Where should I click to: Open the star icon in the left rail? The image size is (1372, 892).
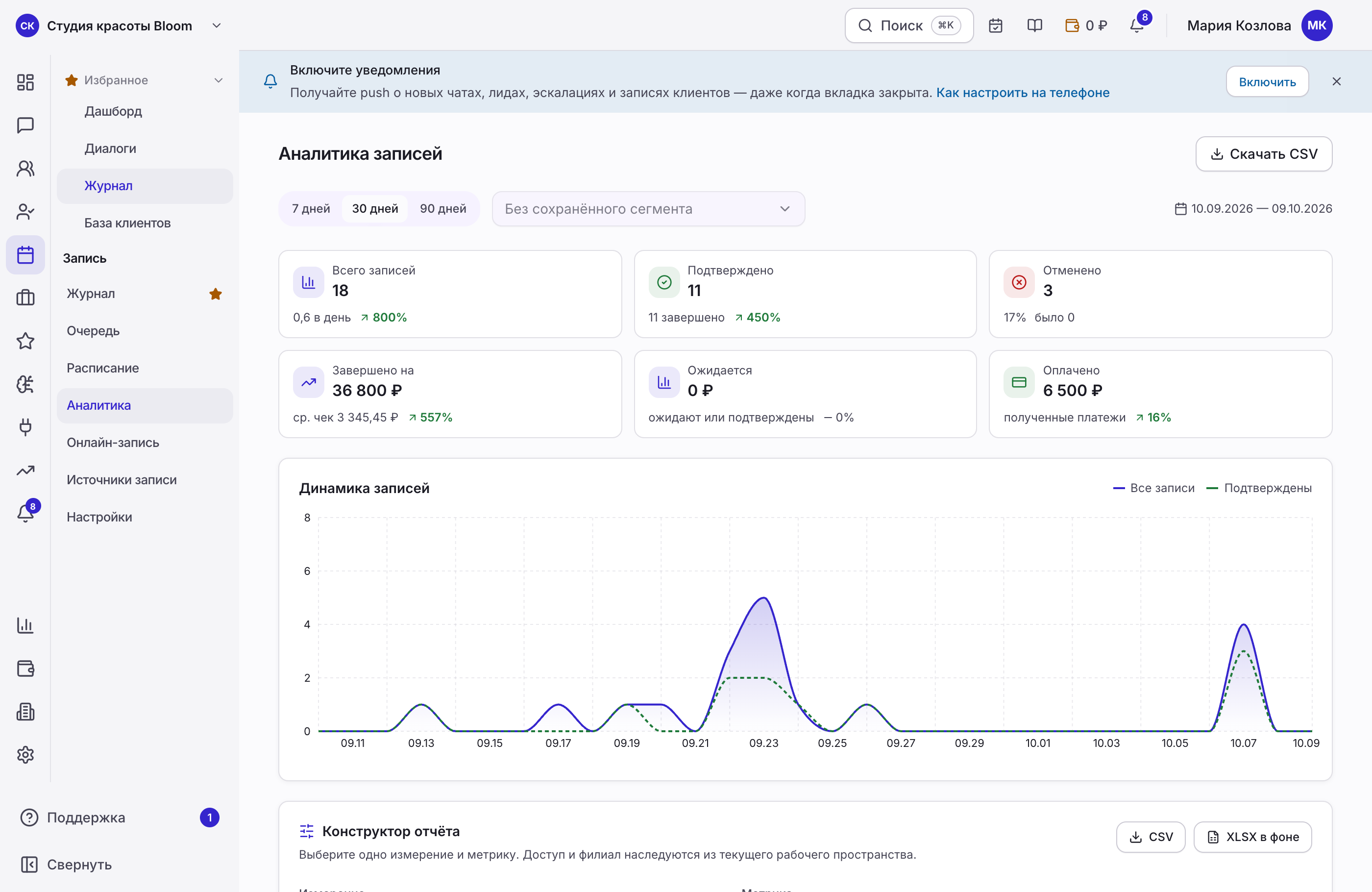(25, 341)
